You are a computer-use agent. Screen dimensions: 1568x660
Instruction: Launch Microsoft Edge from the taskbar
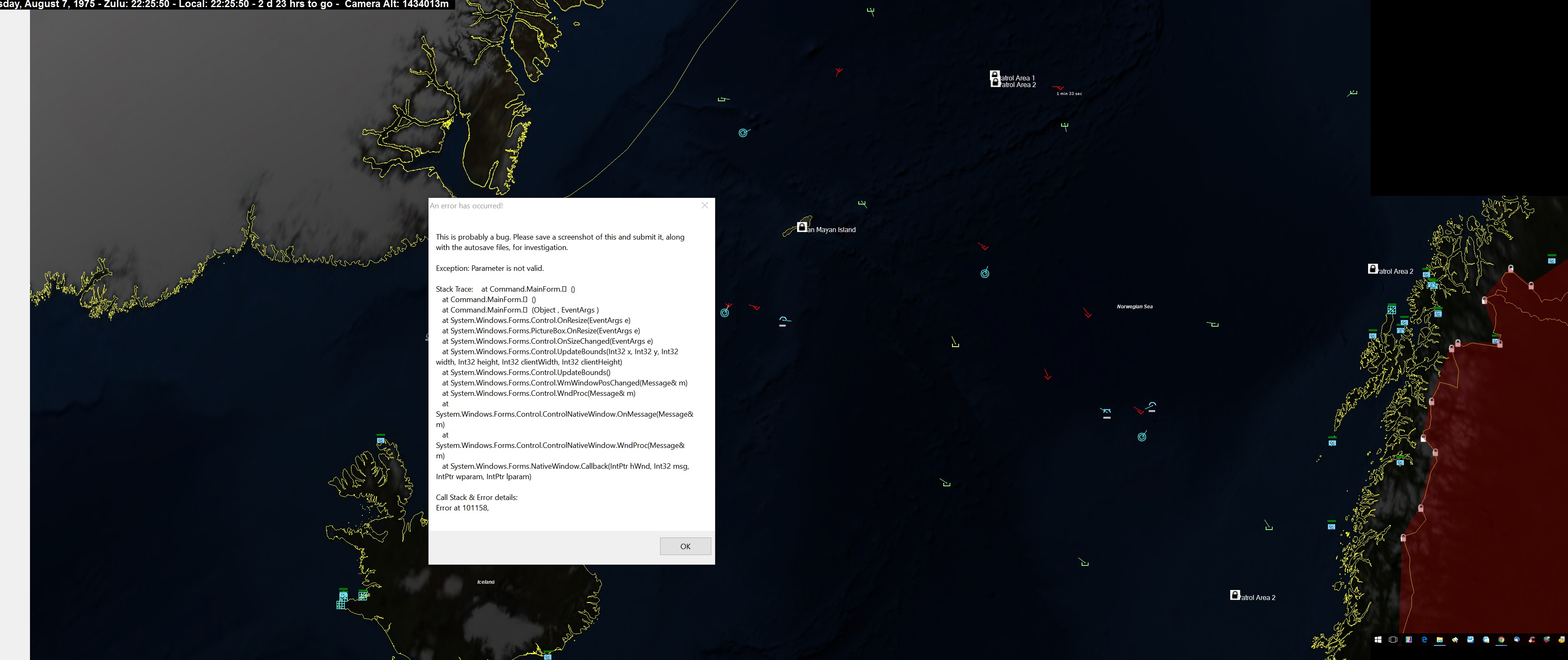[1424, 640]
